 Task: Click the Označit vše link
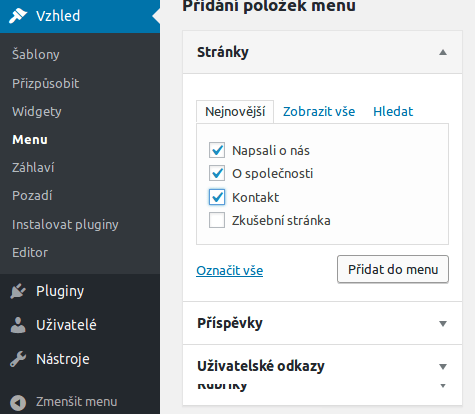pyautogui.click(x=230, y=270)
